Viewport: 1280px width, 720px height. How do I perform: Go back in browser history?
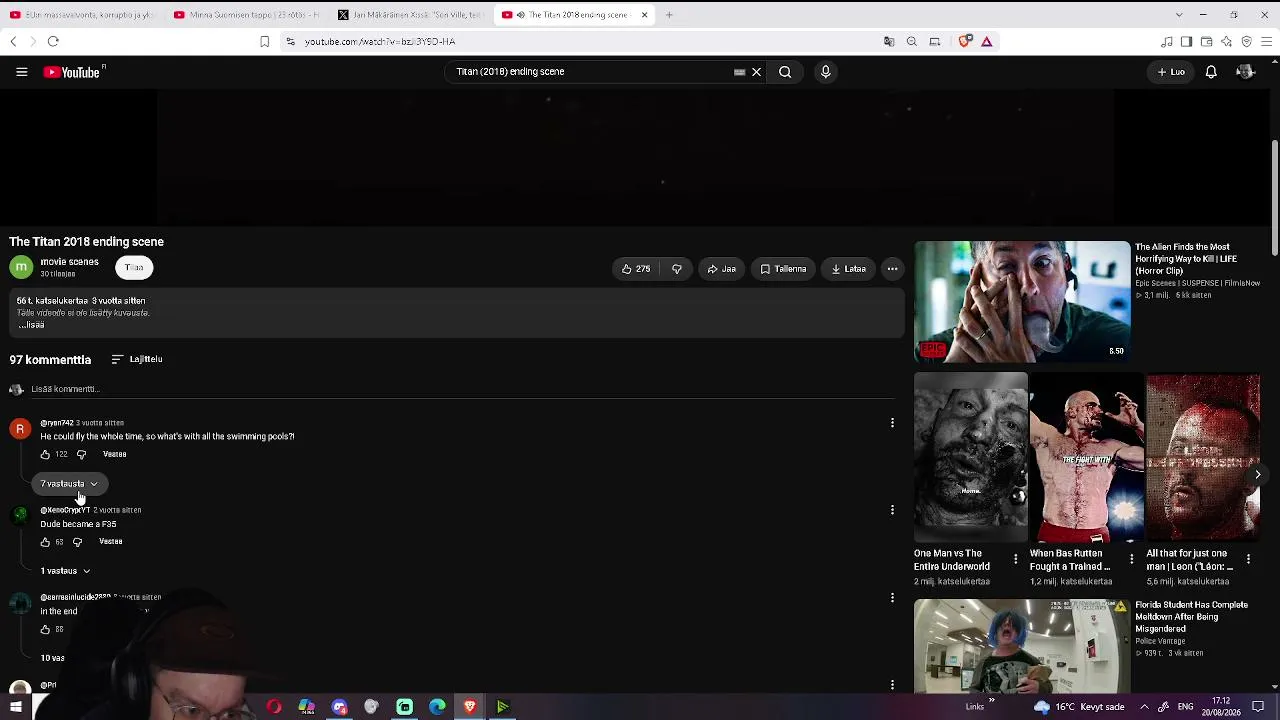[13, 41]
